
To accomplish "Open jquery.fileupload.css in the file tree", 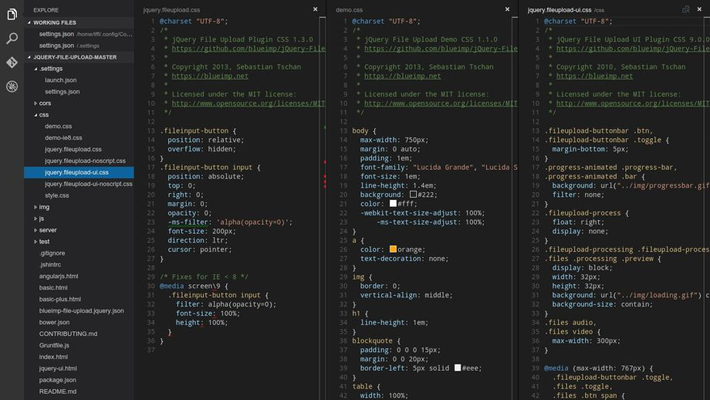I will tap(73, 149).
